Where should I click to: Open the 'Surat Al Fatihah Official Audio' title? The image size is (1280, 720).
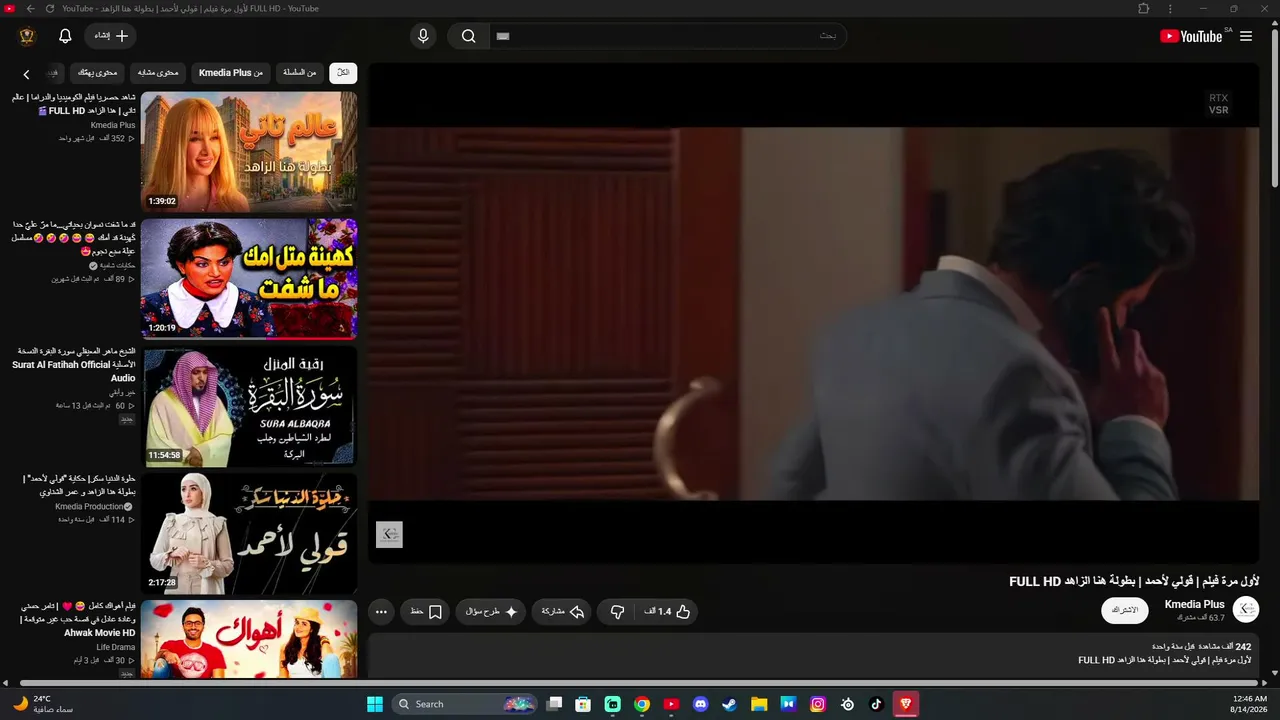pos(74,365)
